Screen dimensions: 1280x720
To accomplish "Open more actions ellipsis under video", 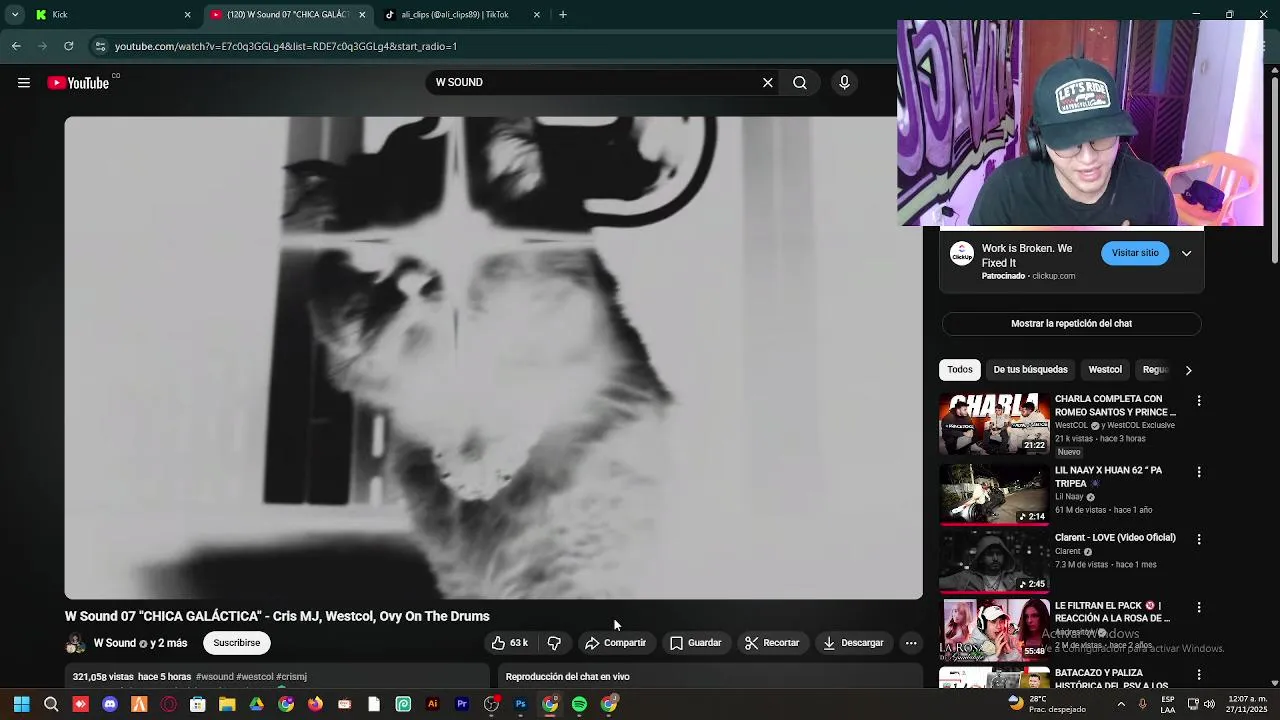I will 911,643.
